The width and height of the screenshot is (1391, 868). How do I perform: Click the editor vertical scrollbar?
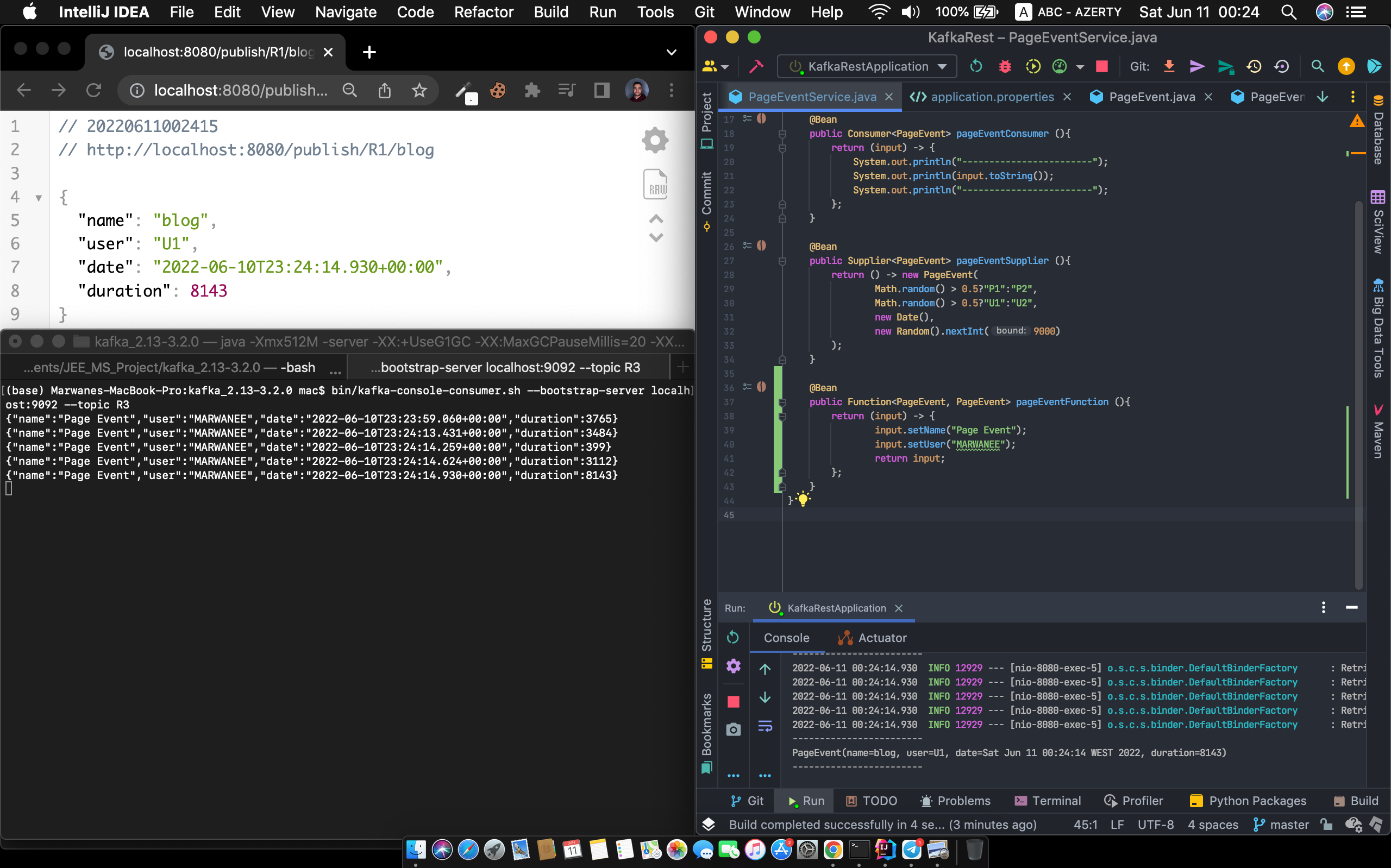point(1358,391)
